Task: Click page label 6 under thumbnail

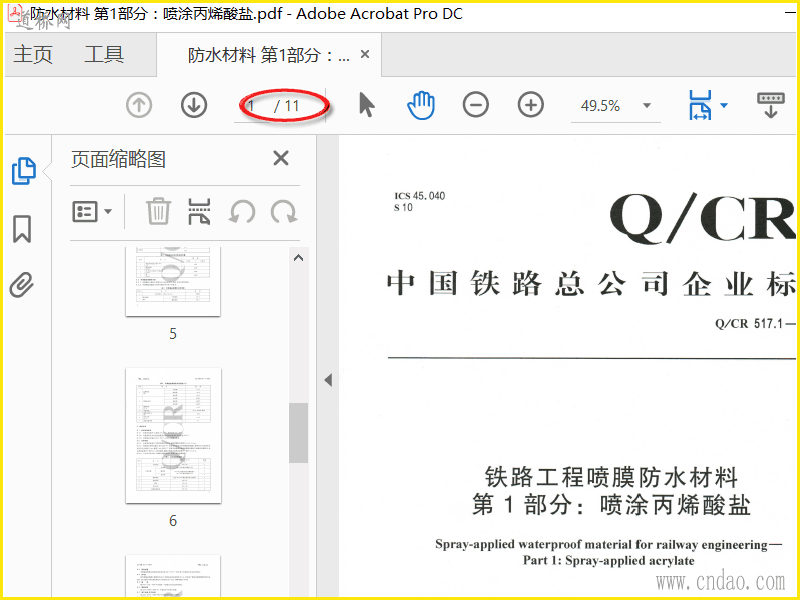Action: click(x=173, y=520)
